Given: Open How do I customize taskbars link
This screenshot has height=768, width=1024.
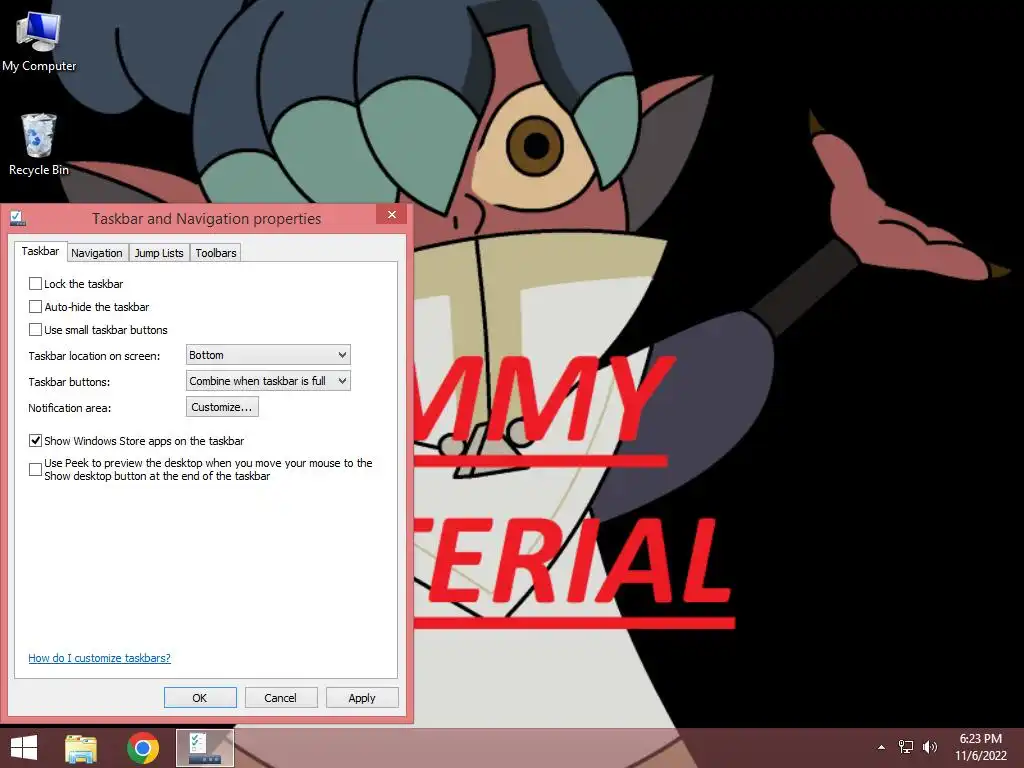Looking at the screenshot, I should [99, 658].
